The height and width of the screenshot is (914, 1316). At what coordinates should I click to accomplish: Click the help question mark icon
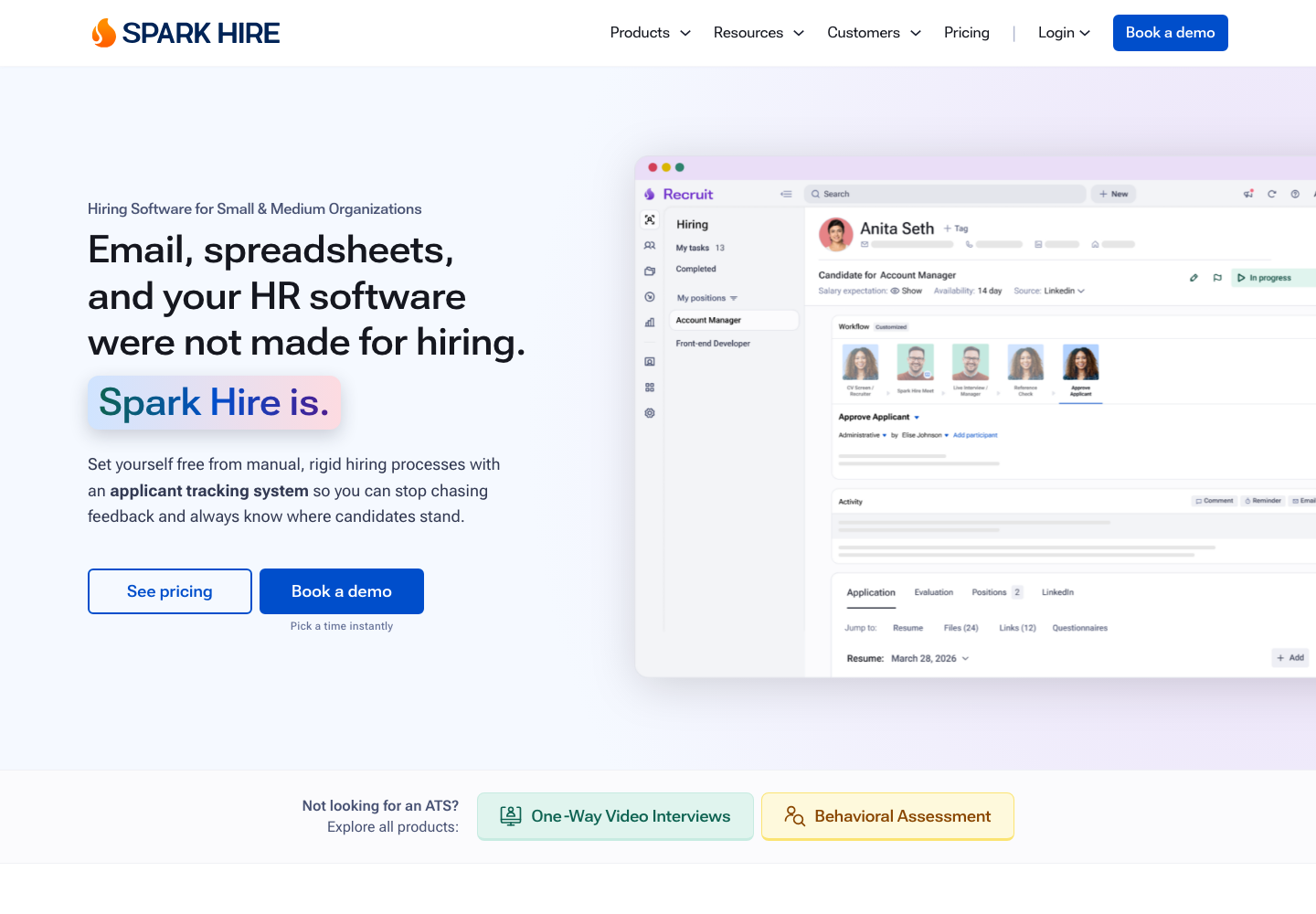pos(1295,194)
